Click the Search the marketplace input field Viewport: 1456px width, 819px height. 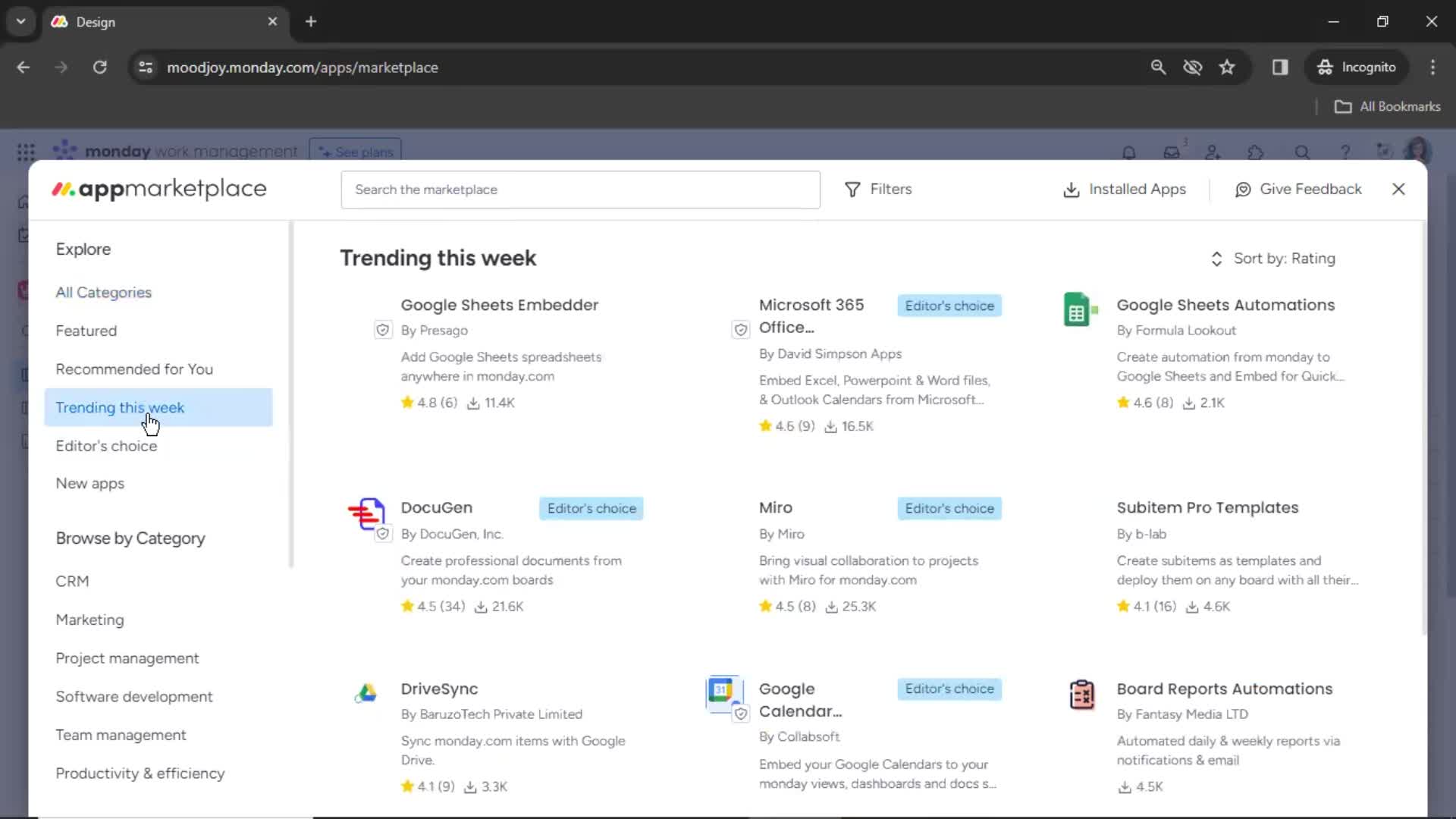[x=580, y=189]
